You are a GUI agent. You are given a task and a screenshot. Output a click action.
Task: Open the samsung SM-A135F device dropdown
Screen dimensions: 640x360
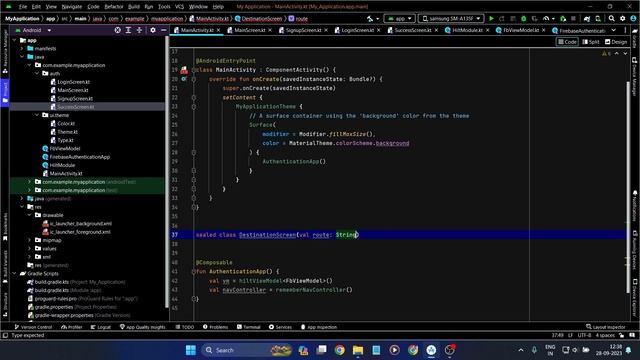tap(451, 19)
